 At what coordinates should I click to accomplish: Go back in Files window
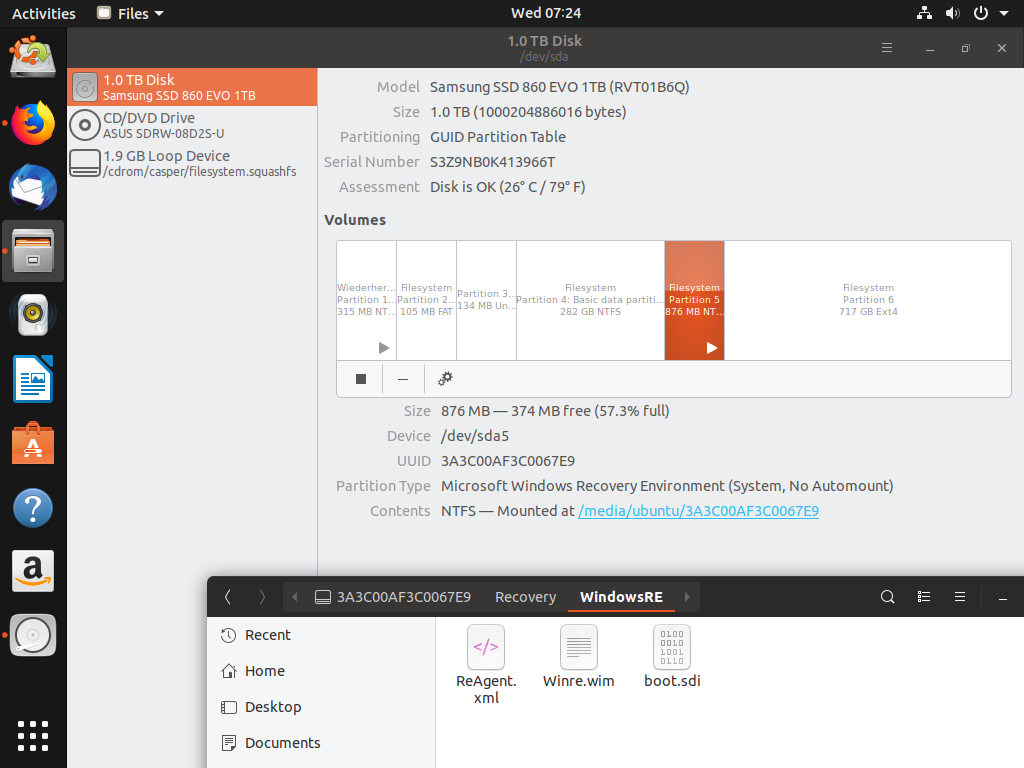227,597
